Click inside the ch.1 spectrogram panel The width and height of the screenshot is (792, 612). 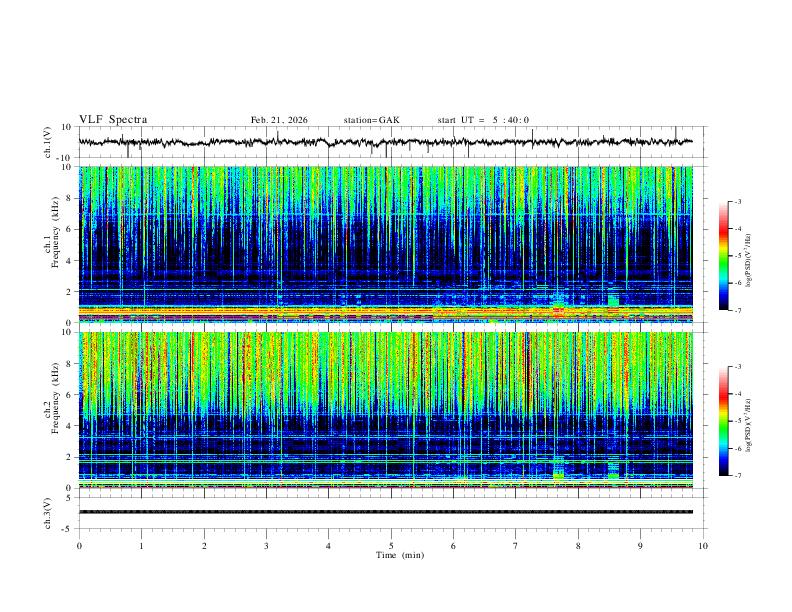[385, 244]
